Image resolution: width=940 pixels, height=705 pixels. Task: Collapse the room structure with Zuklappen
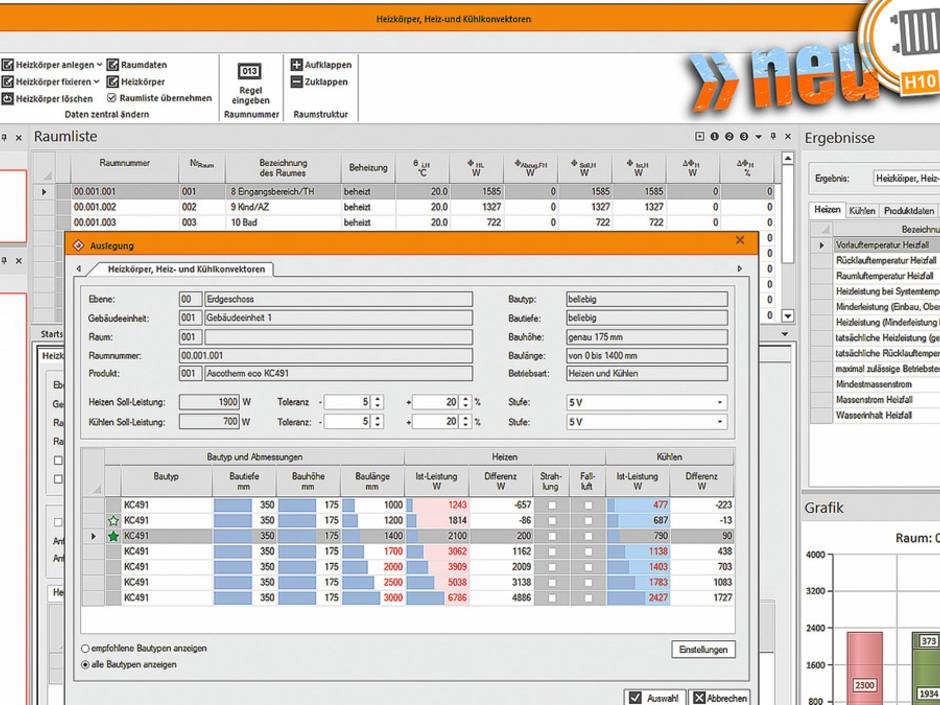[x=295, y=80]
